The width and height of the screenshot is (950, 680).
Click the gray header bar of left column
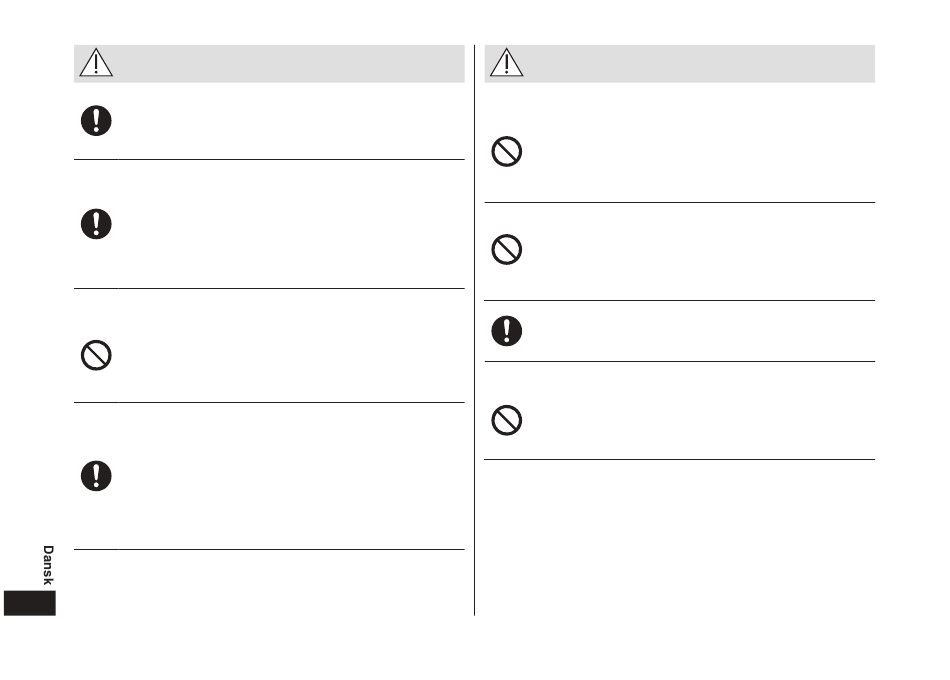coord(269,64)
